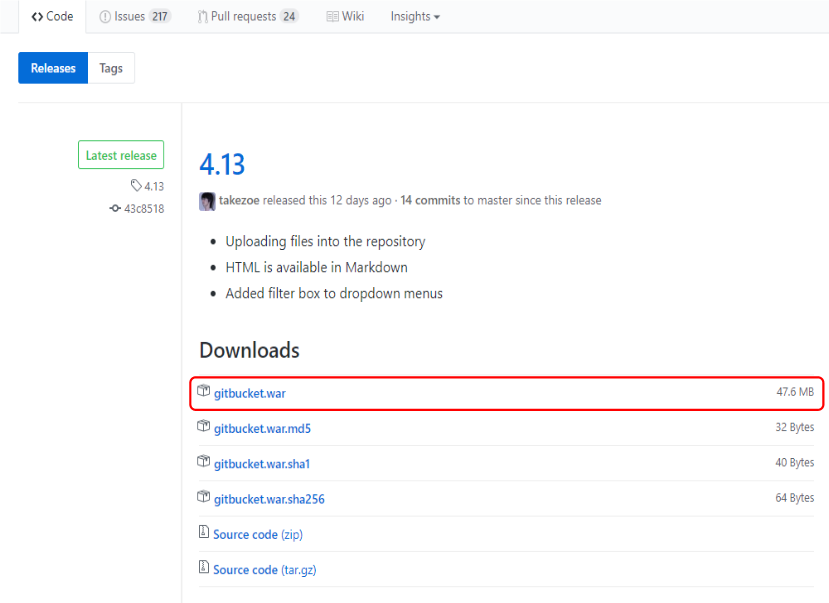Click 'HTML is available in Markdown' text
The image size is (829, 603).
click(x=317, y=267)
